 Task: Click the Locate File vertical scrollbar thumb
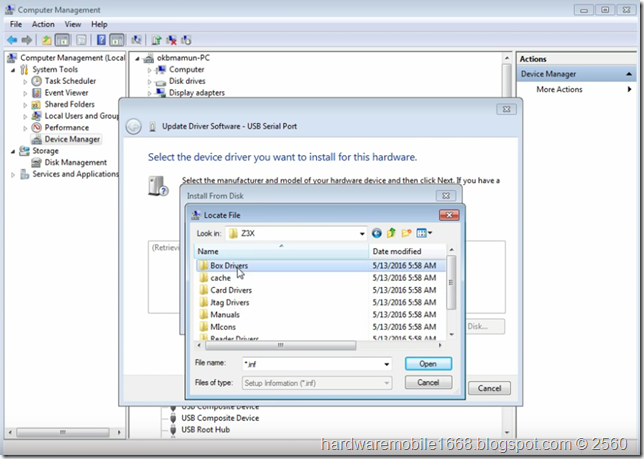coord(451,282)
